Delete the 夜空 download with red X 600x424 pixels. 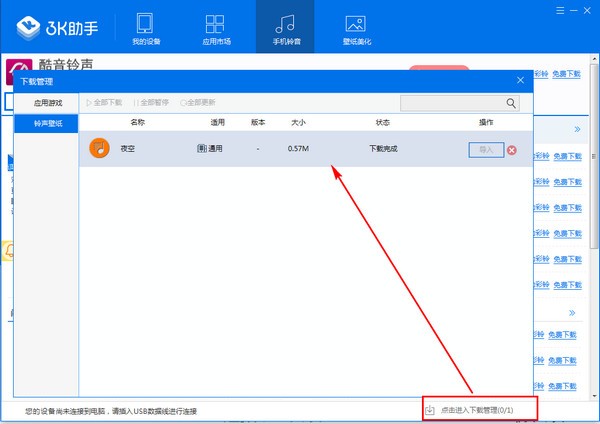pos(512,150)
